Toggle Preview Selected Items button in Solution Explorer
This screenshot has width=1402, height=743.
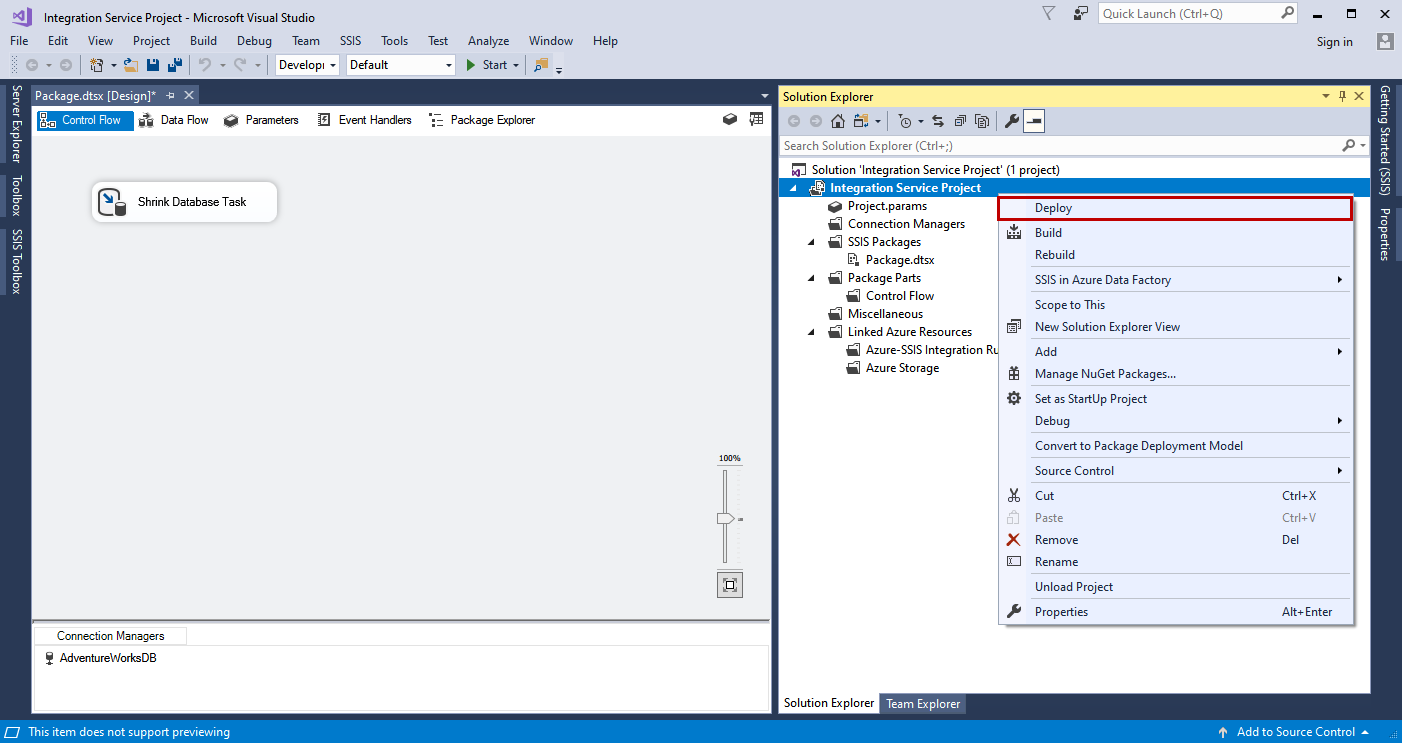click(x=1034, y=121)
